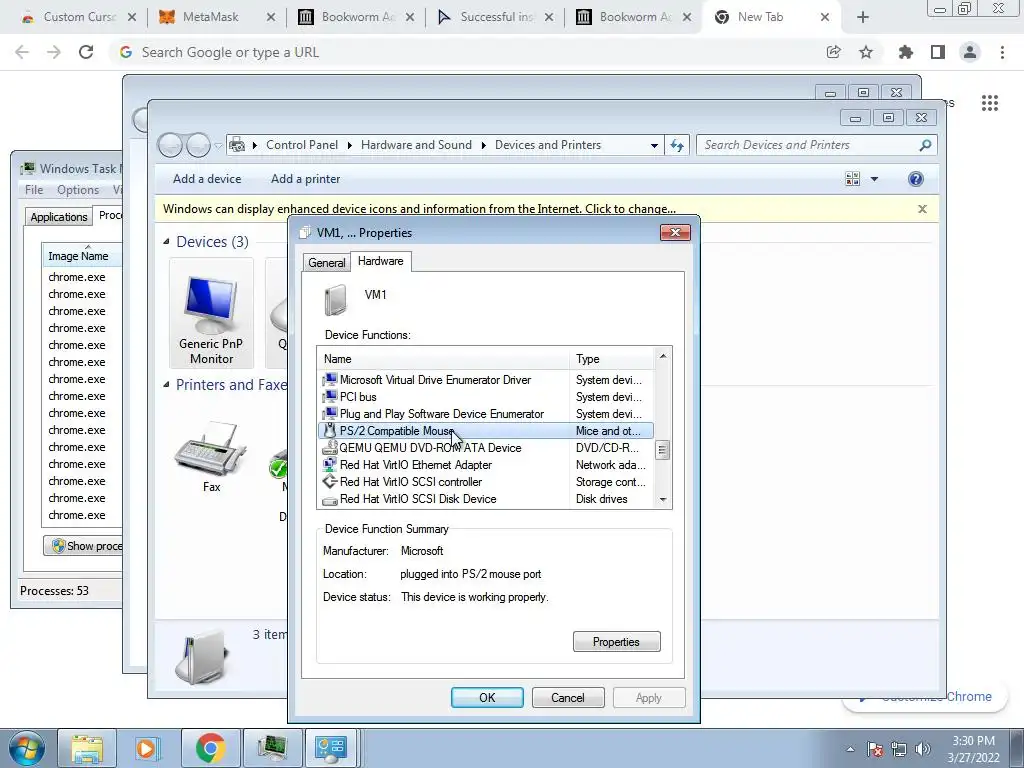
Task: Open the File menu in Task Manager
Action: 34,190
